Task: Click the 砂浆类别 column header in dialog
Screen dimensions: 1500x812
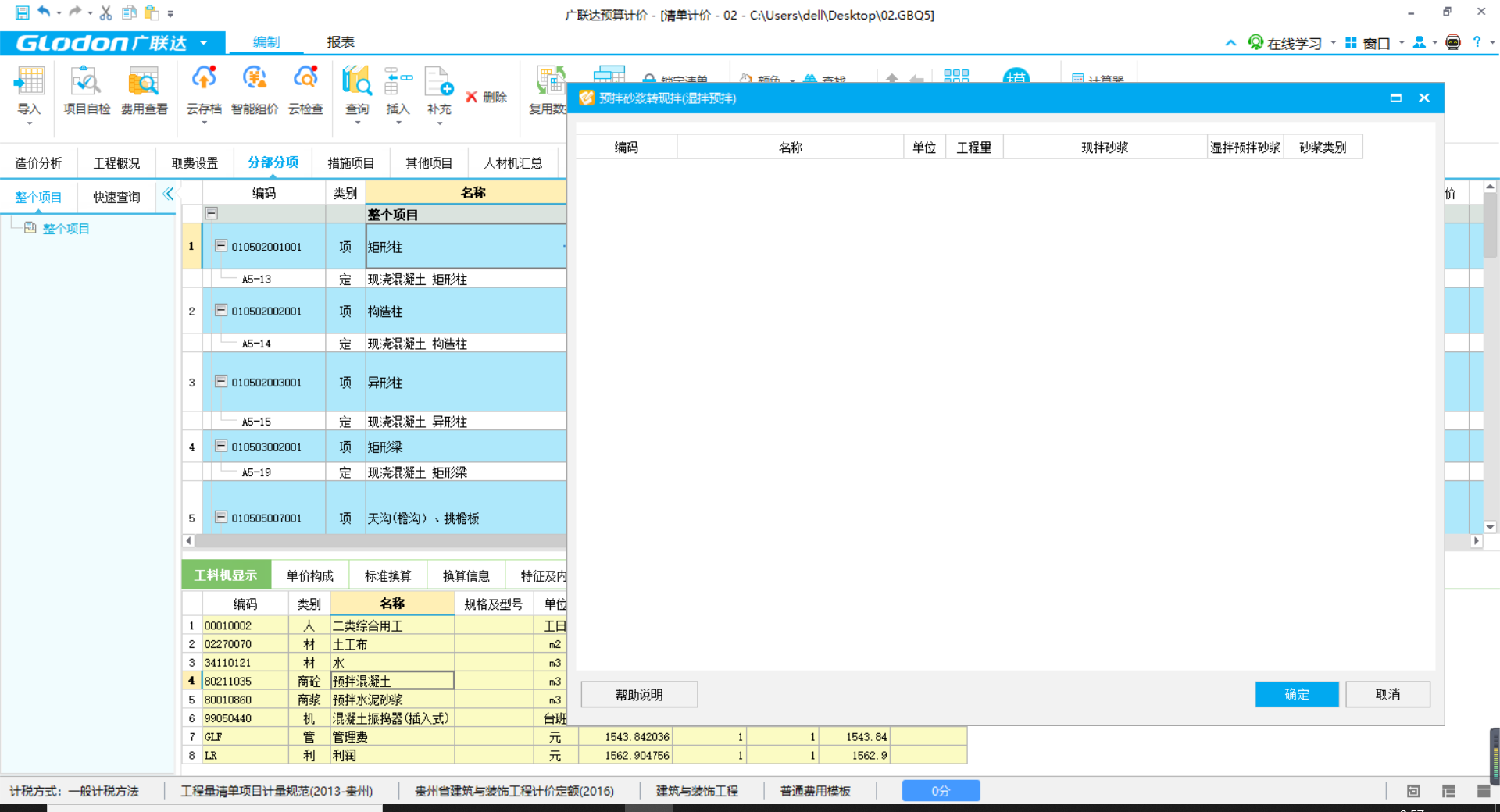Action: click(x=1323, y=148)
